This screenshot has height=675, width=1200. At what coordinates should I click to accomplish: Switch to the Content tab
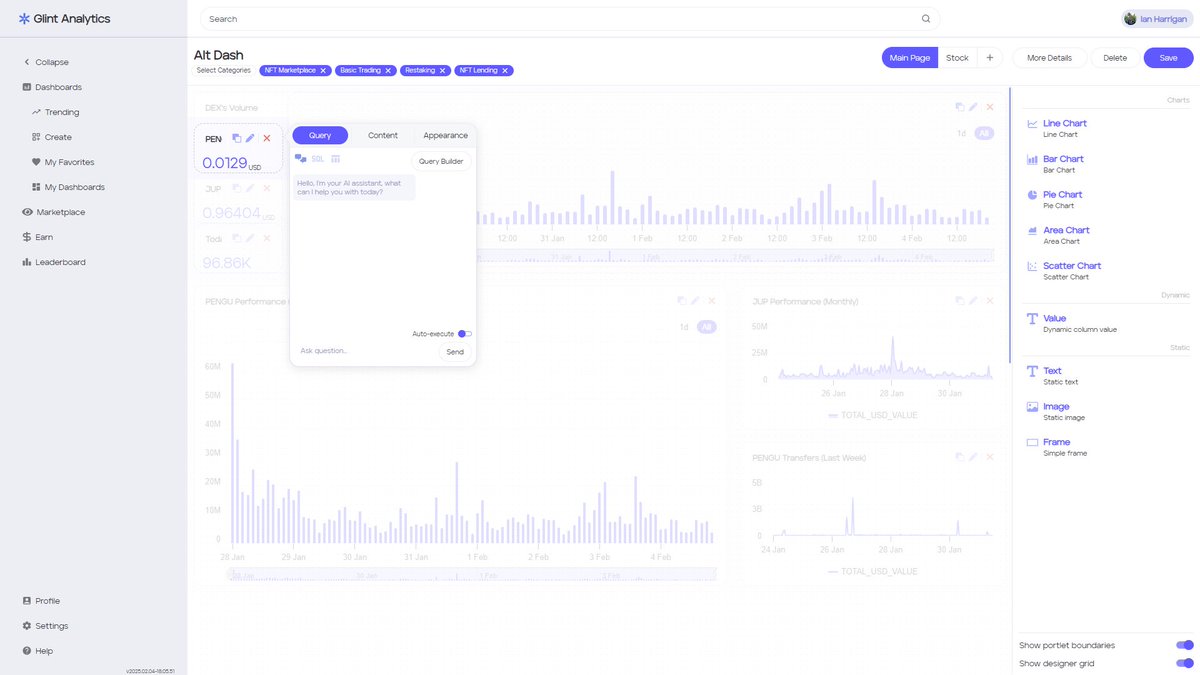pyautogui.click(x=383, y=135)
